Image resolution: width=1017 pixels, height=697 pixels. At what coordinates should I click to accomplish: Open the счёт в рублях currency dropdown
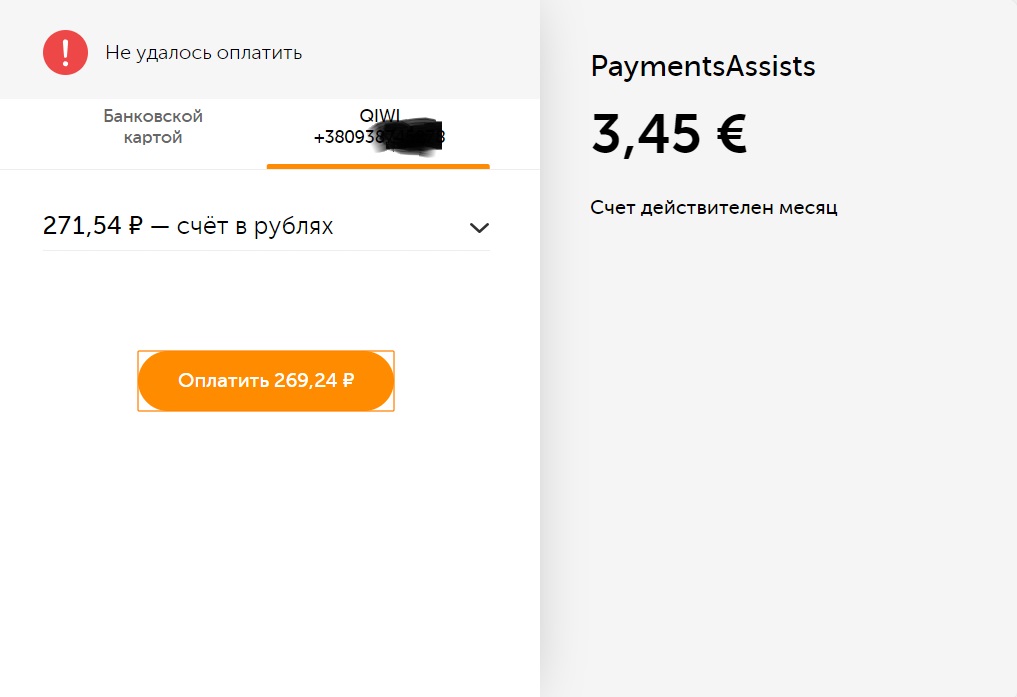click(x=266, y=226)
